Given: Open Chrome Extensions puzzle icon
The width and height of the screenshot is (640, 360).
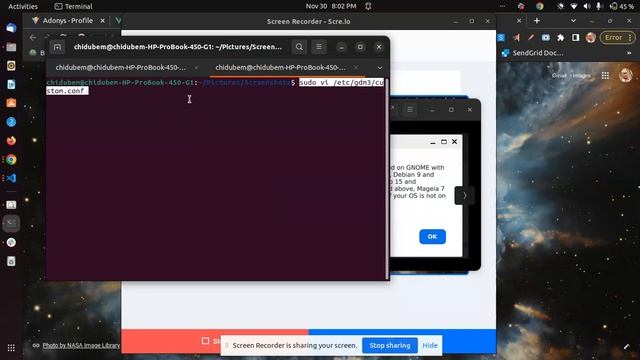Looking at the screenshot, I should [x=561, y=38].
